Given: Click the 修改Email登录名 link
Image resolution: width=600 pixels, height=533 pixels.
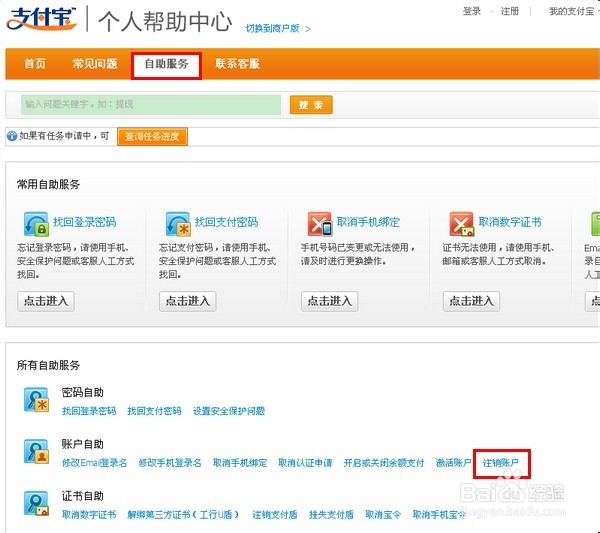Looking at the screenshot, I should point(95,463).
